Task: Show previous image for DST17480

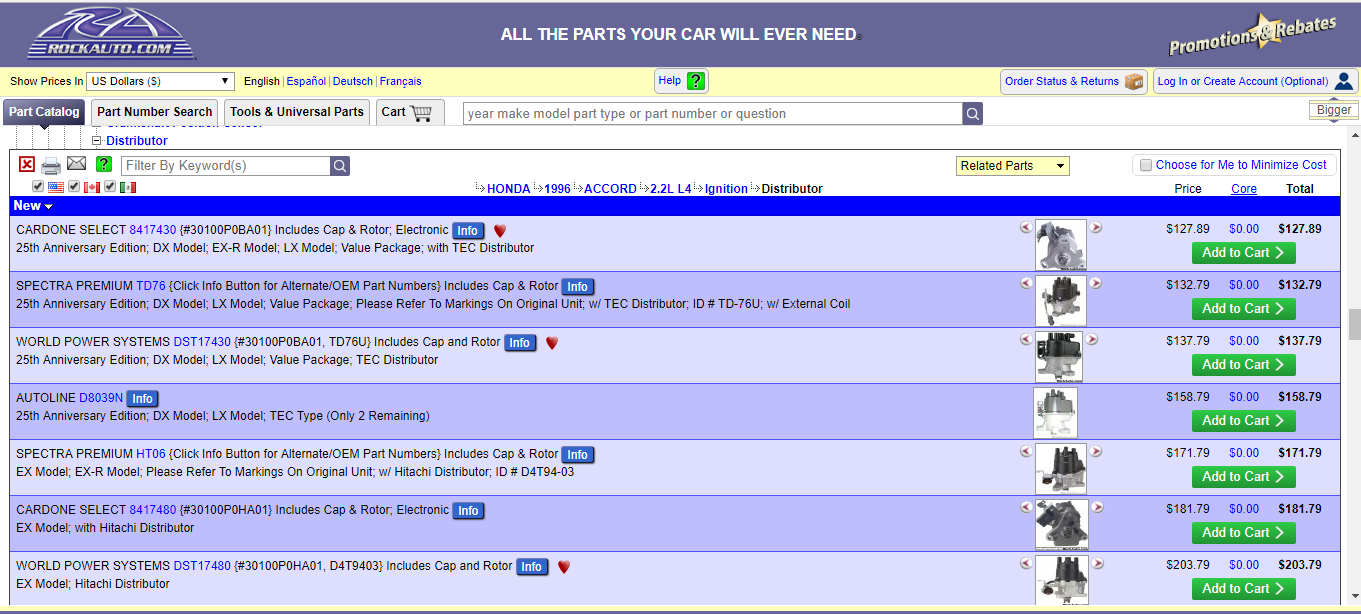Action: pyautogui.click(x=1026, y=564)
